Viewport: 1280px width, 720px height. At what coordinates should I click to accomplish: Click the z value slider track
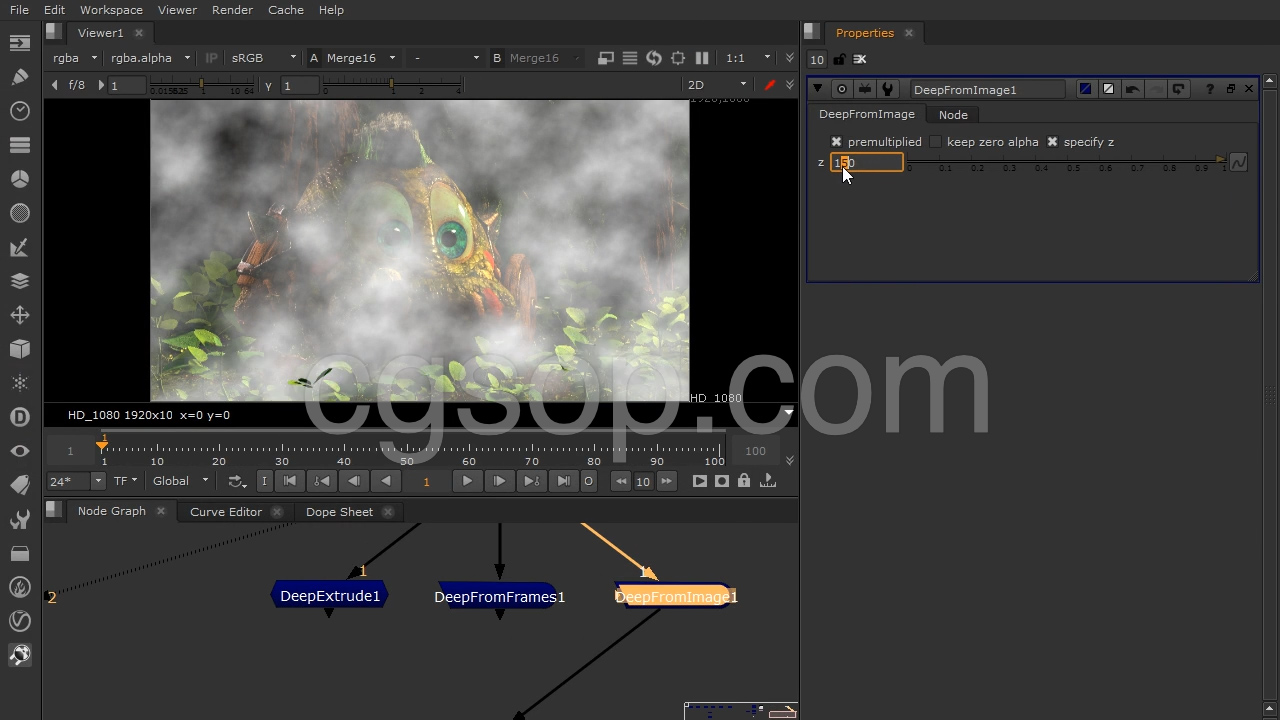pos(1066,162)
